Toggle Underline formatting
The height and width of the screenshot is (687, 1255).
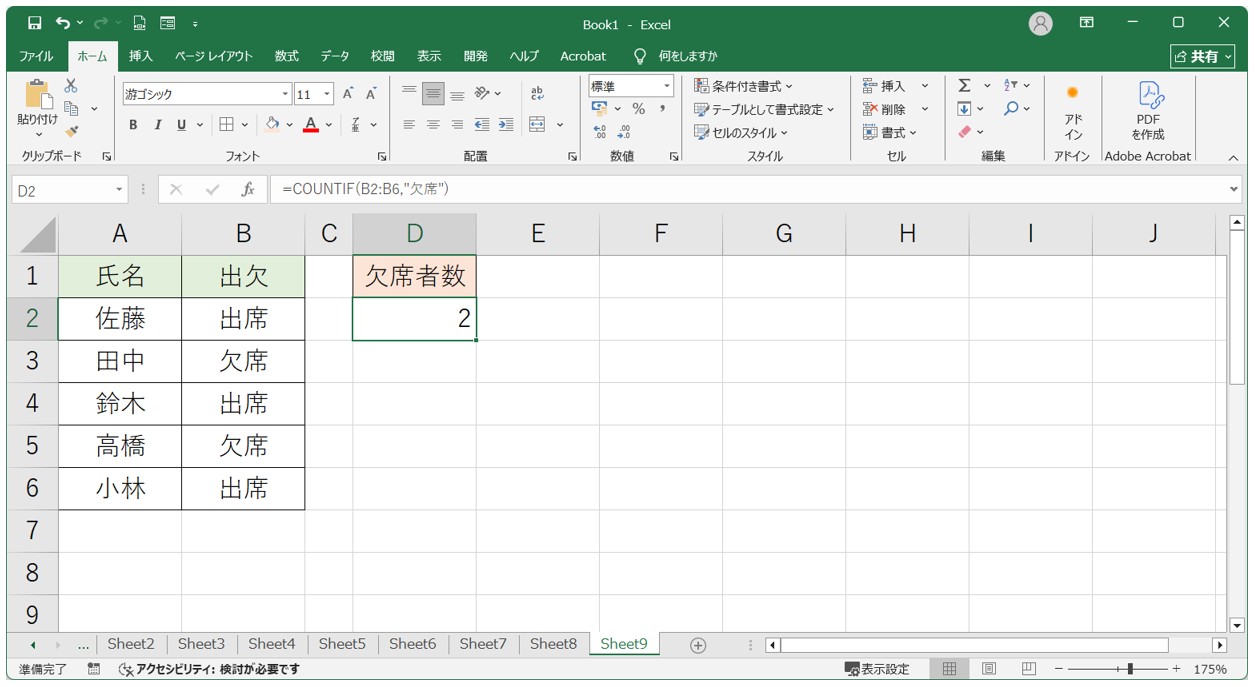click(181, 125)
